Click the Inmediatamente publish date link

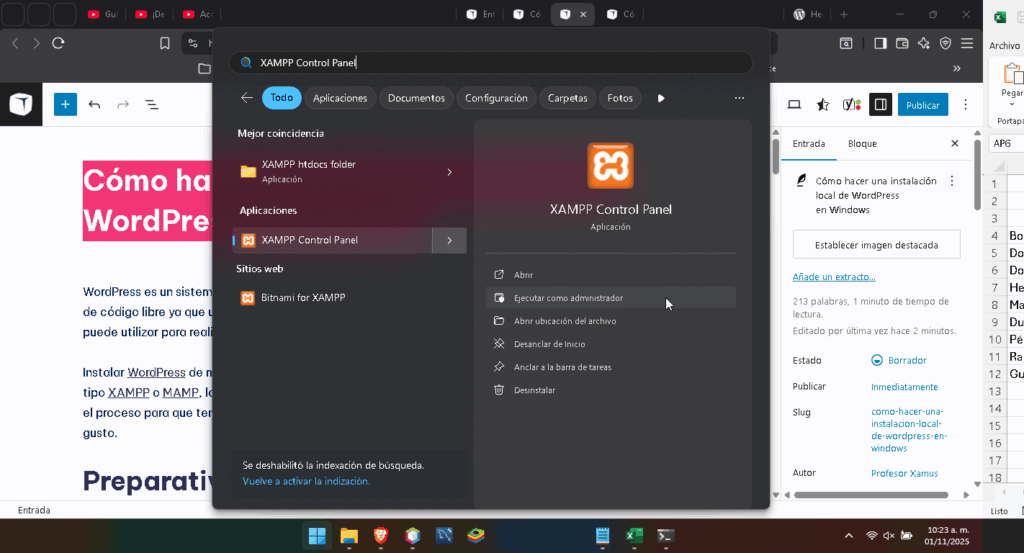[904, 387]
